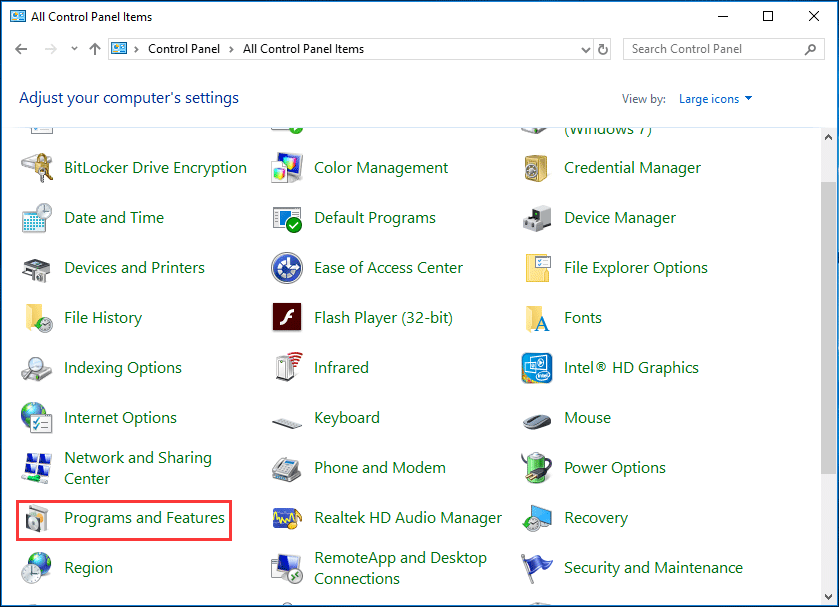
Task: Click the Programs and Features icon
Action: (37, 518)
